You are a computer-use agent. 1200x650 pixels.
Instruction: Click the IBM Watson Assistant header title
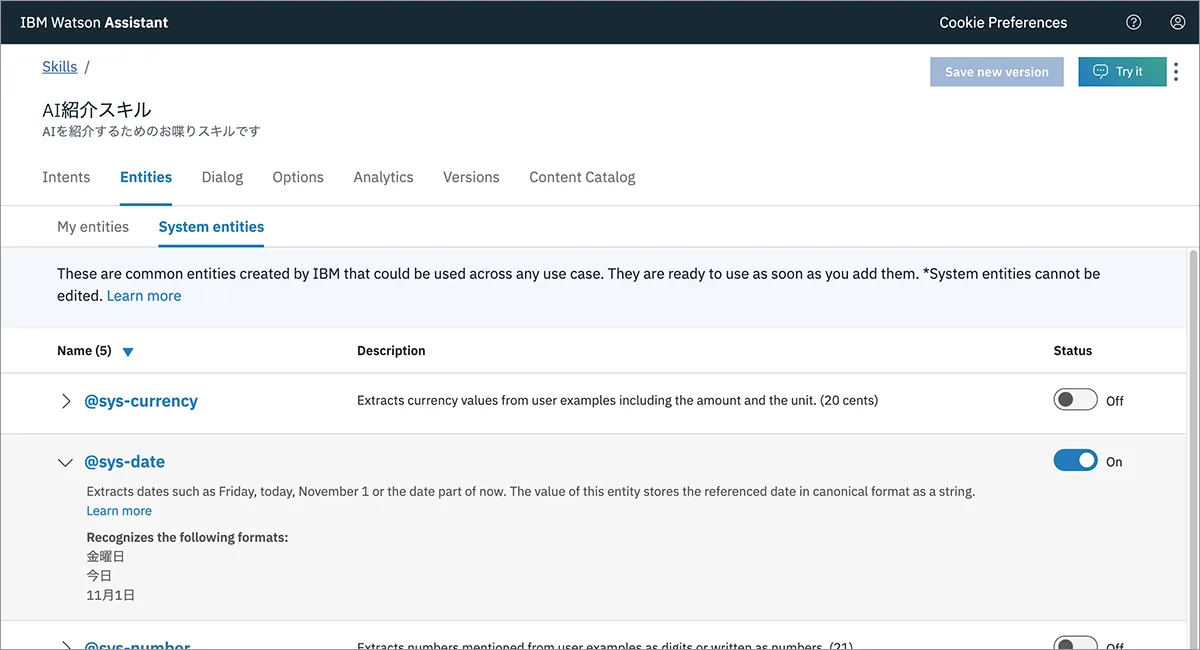pos(94,22)
